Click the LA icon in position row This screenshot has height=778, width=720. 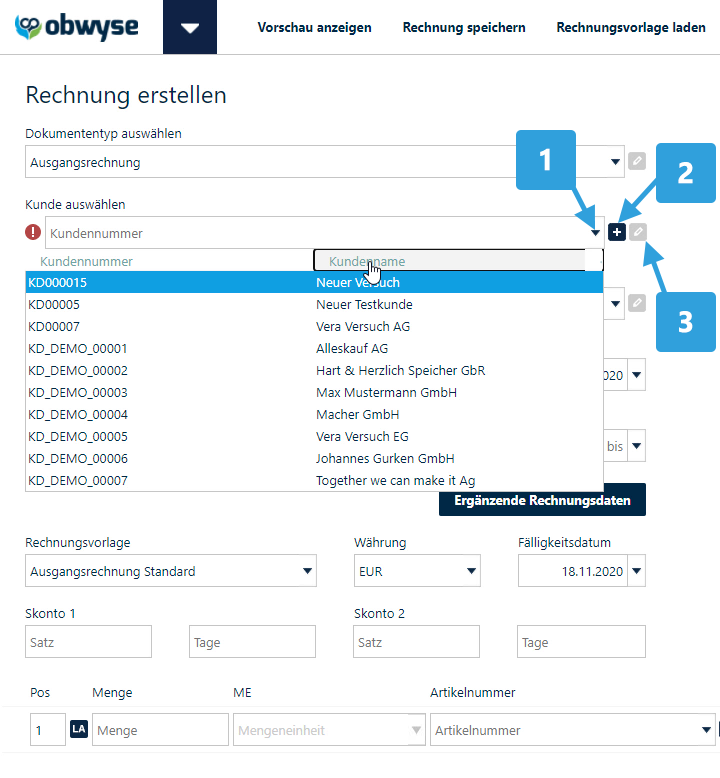tap(79, 729)
